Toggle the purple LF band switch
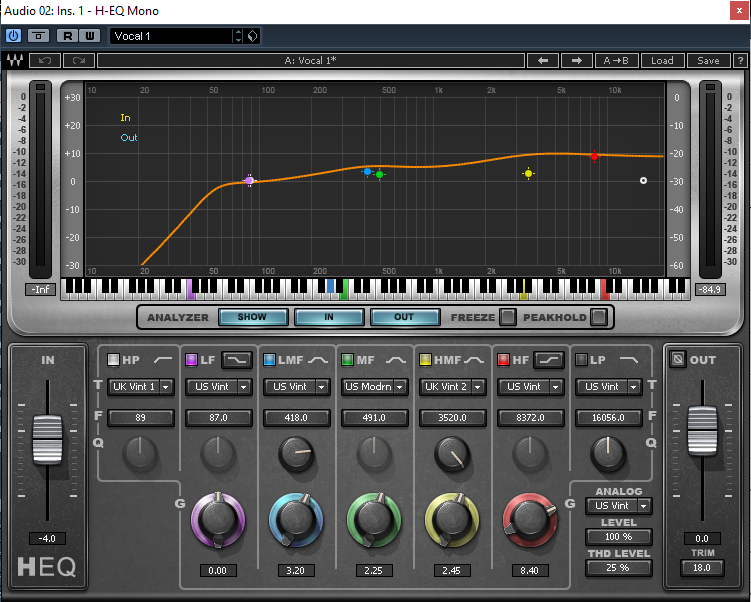The image size is (751, 602). (x=191, y=360)
